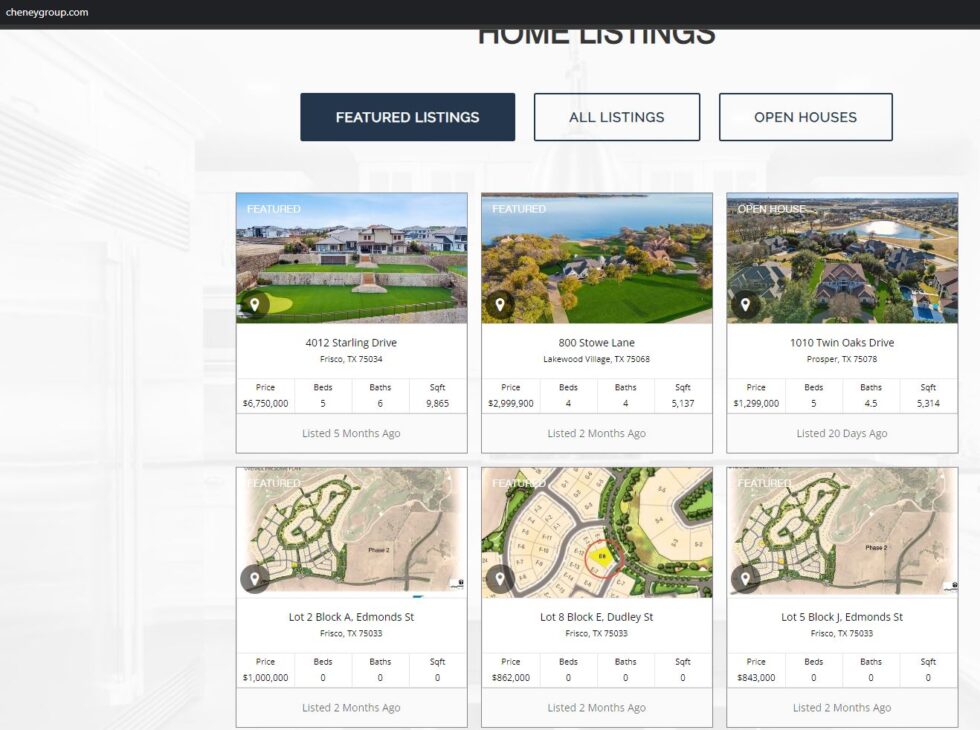Switch to the Featured Listings tab
The width and height of the screenshot is (980, 730).
click(407, 117)
